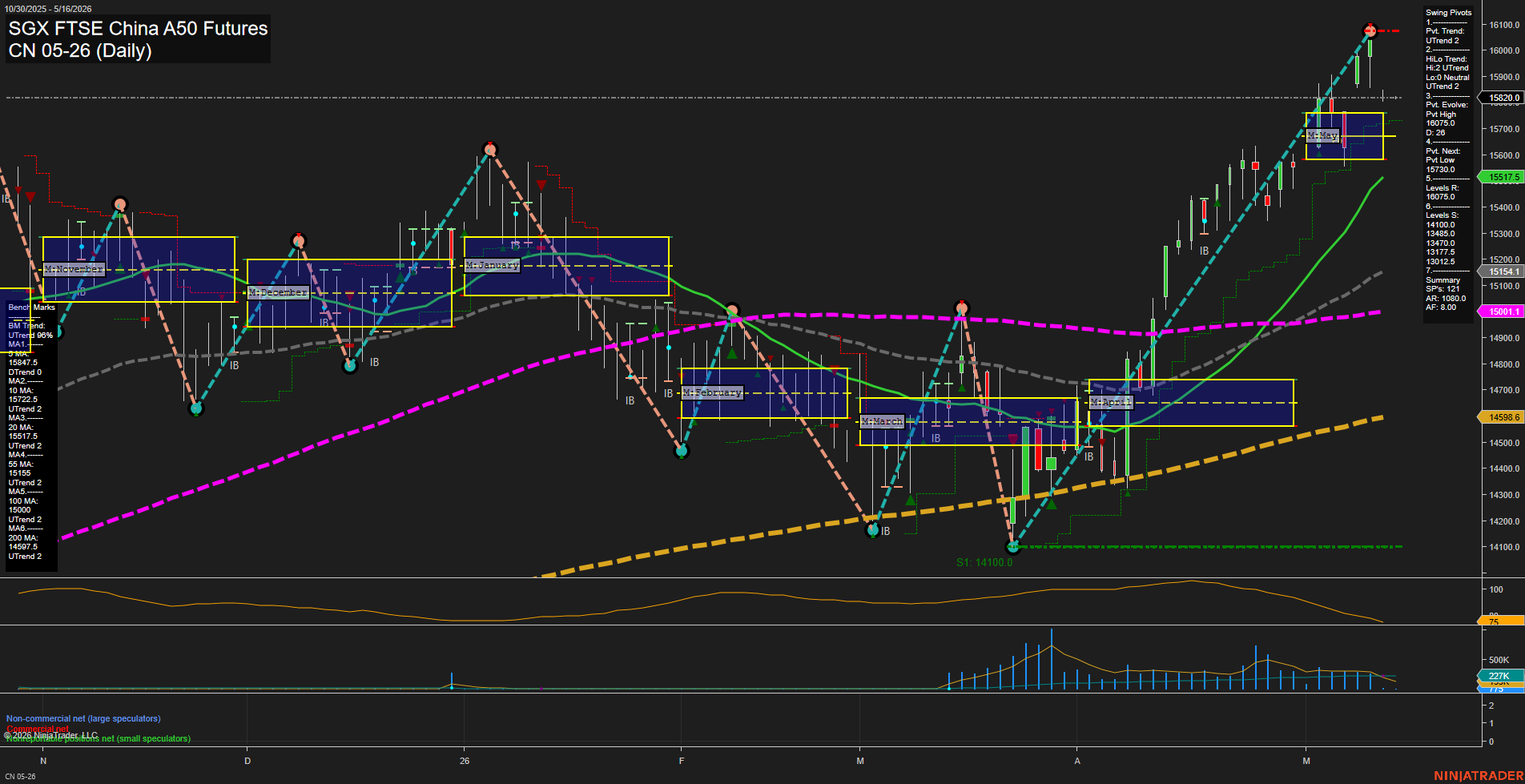Click the Pvt. Trend: UTrend 2 entry

pyautogui.click(x=1445, y=36)
